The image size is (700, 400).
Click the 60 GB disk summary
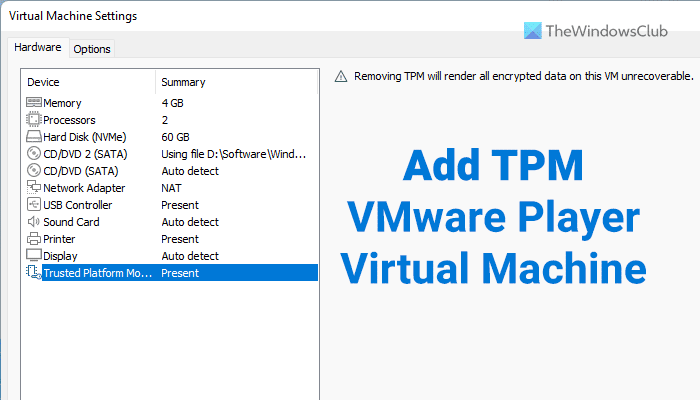(x=175, y=137)
